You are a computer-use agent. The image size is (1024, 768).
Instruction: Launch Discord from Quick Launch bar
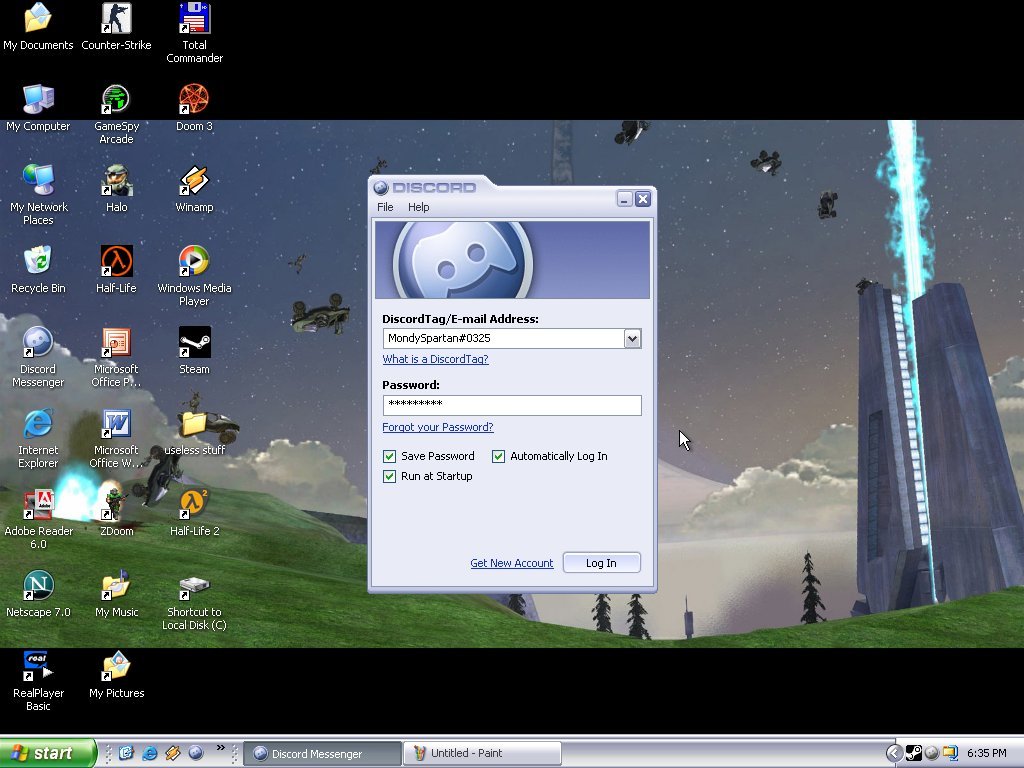195,753
